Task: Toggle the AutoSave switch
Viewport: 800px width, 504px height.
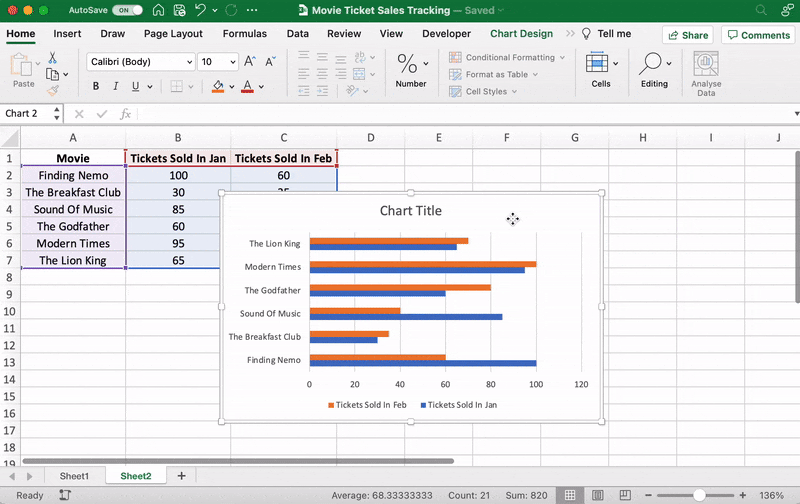Action: (127, 10)
